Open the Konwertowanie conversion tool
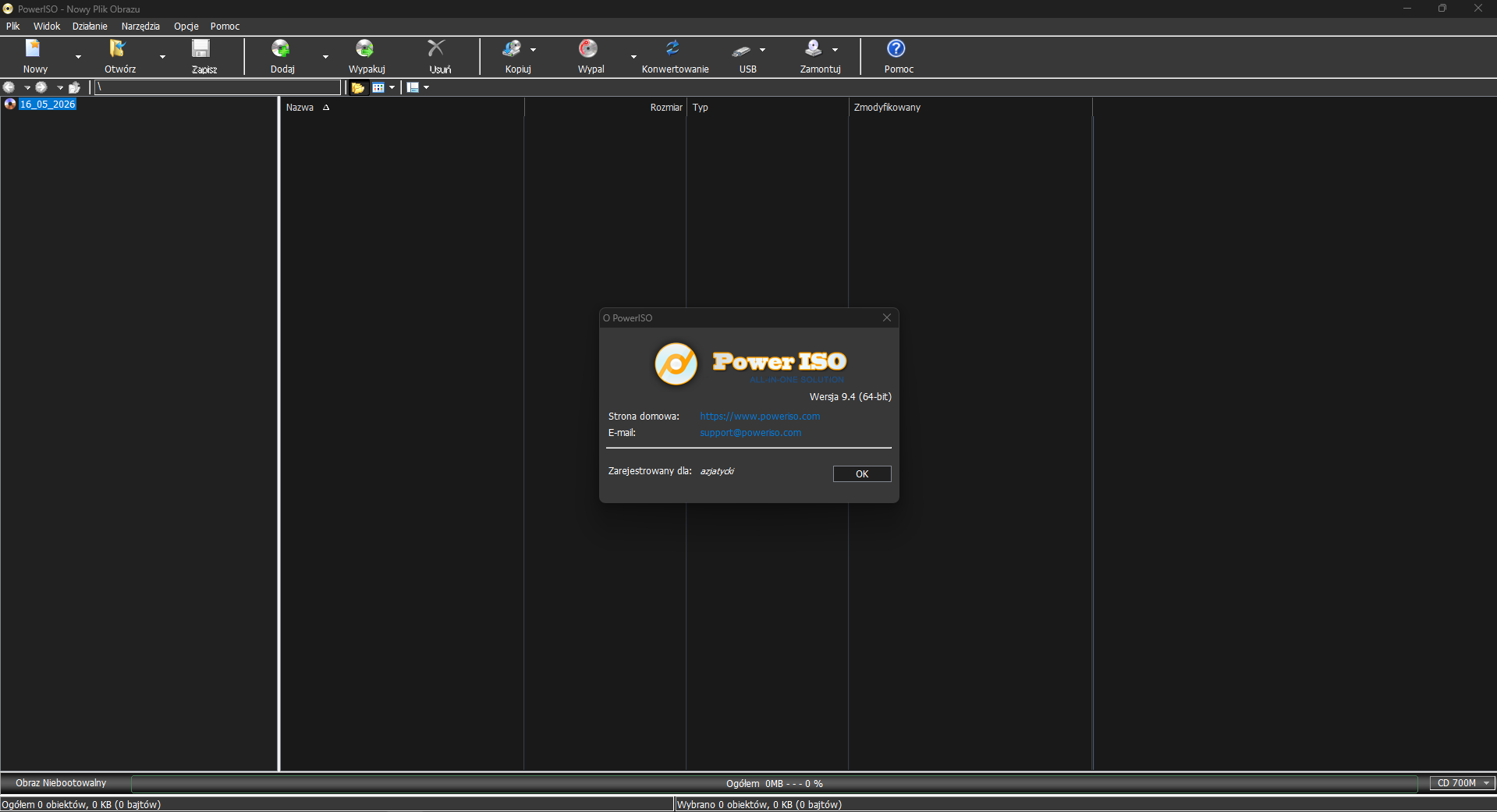1497x812 pixels. click(675, 56)
